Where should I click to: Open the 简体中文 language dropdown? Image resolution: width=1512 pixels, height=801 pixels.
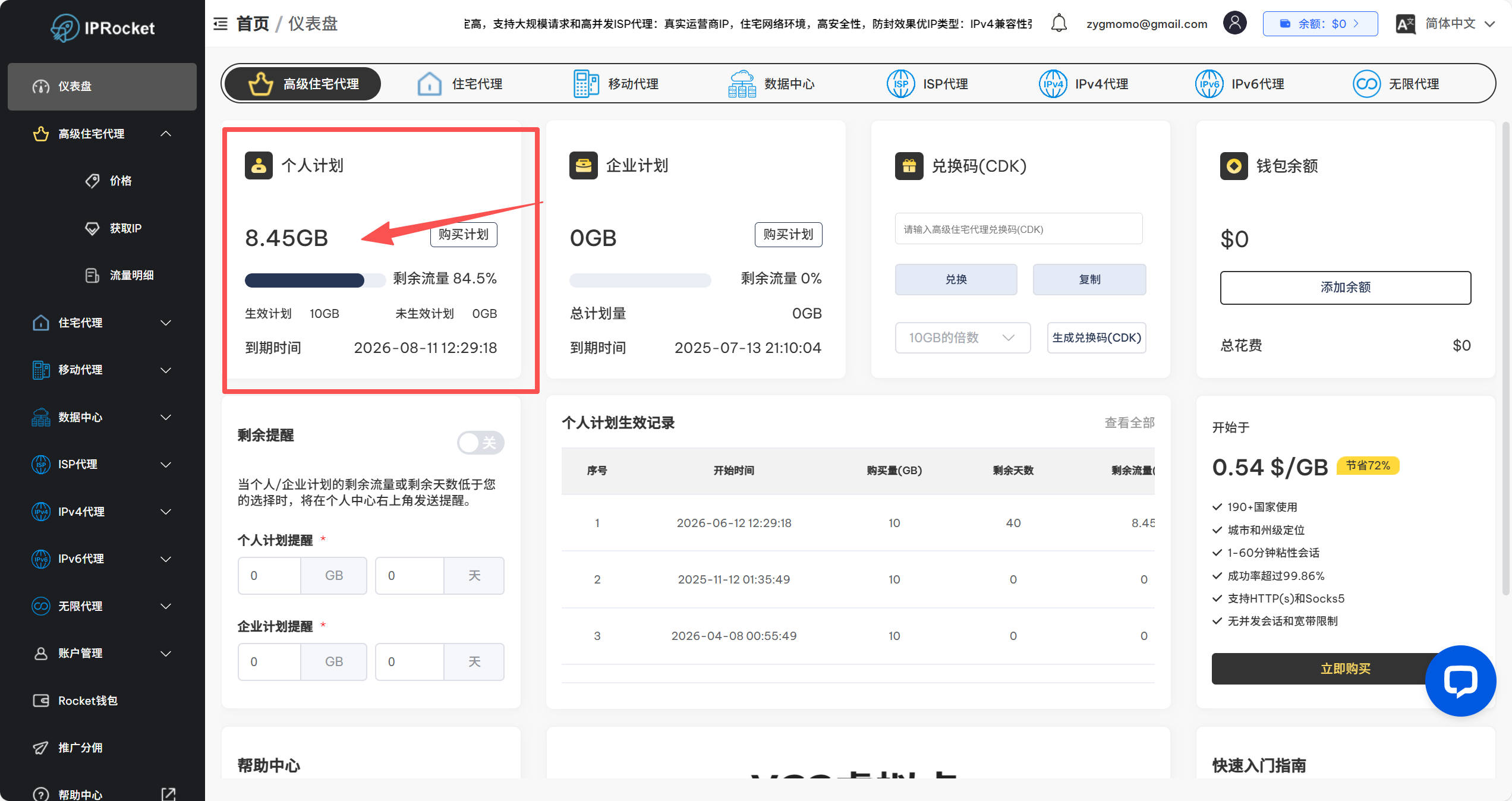point(1460,24)
